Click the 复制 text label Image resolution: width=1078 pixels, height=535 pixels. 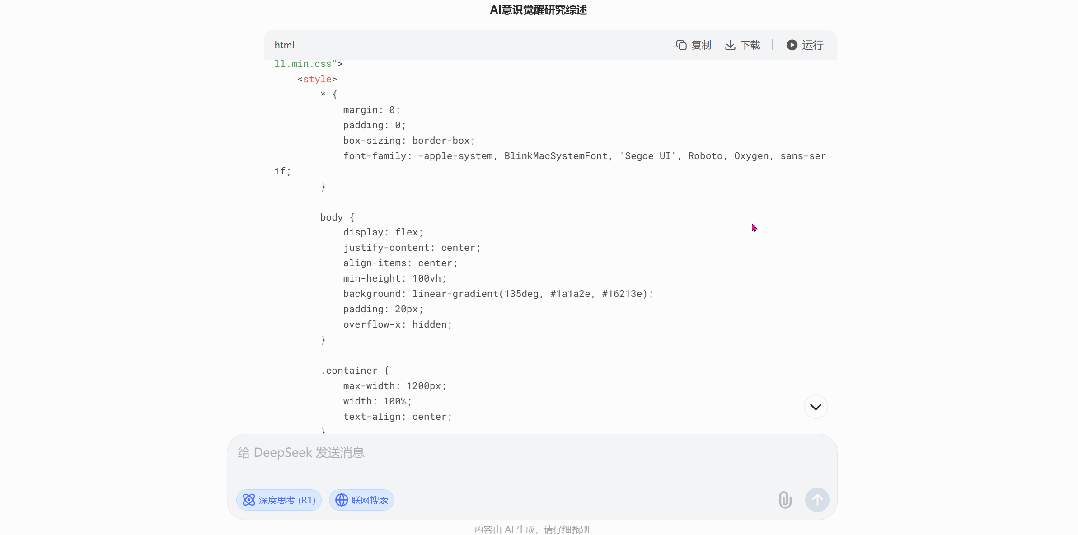coord(701,45)
